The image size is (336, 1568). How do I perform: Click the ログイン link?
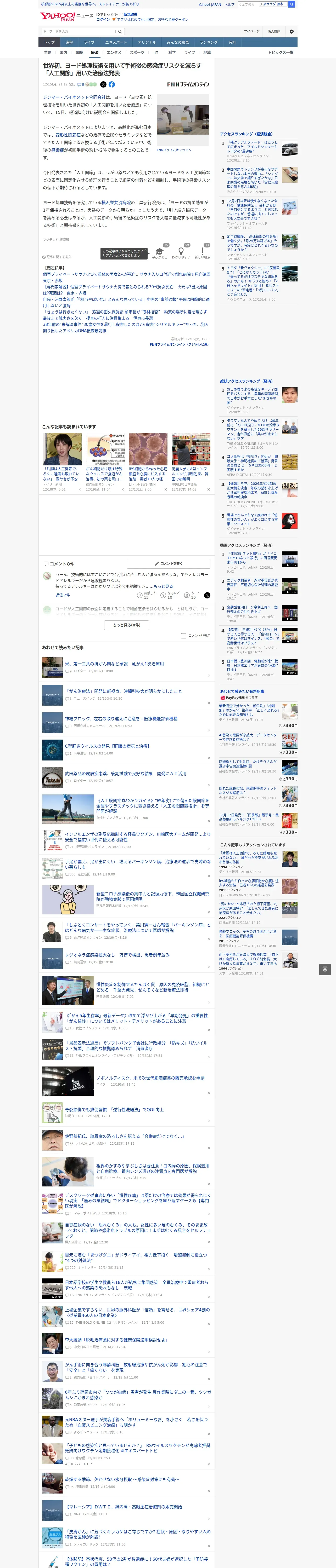103,20
